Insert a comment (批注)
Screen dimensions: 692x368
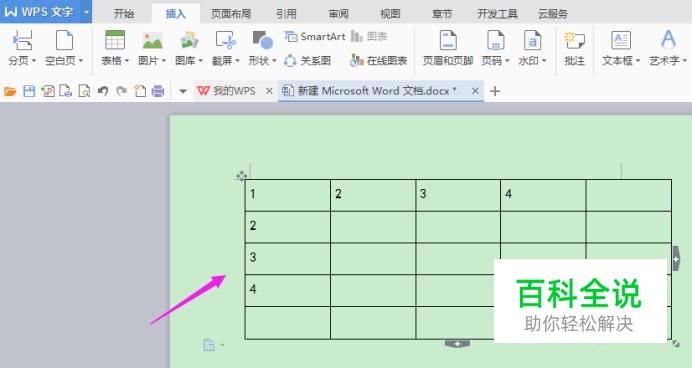574,48
